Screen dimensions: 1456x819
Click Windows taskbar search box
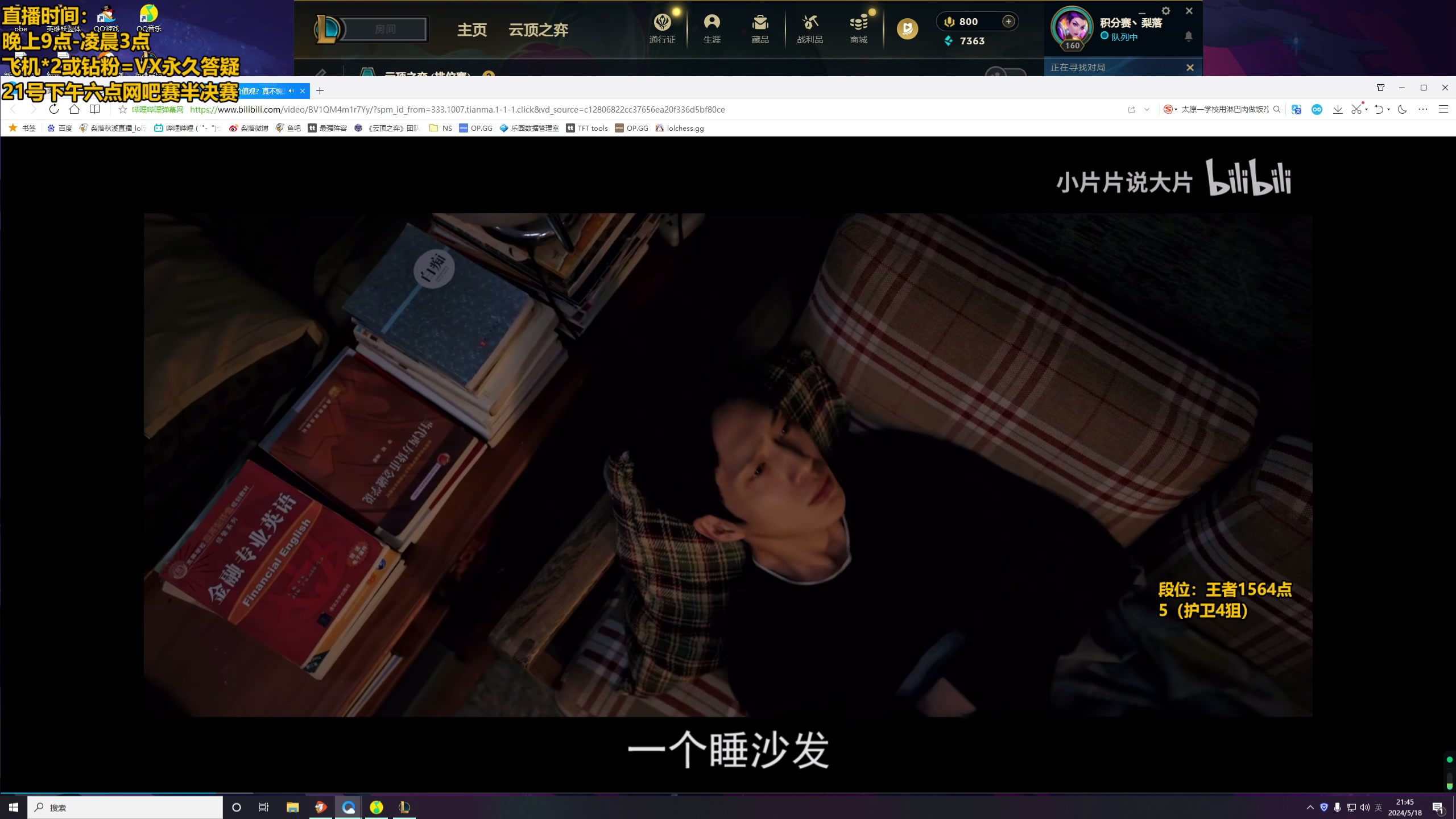pos(125,807)
